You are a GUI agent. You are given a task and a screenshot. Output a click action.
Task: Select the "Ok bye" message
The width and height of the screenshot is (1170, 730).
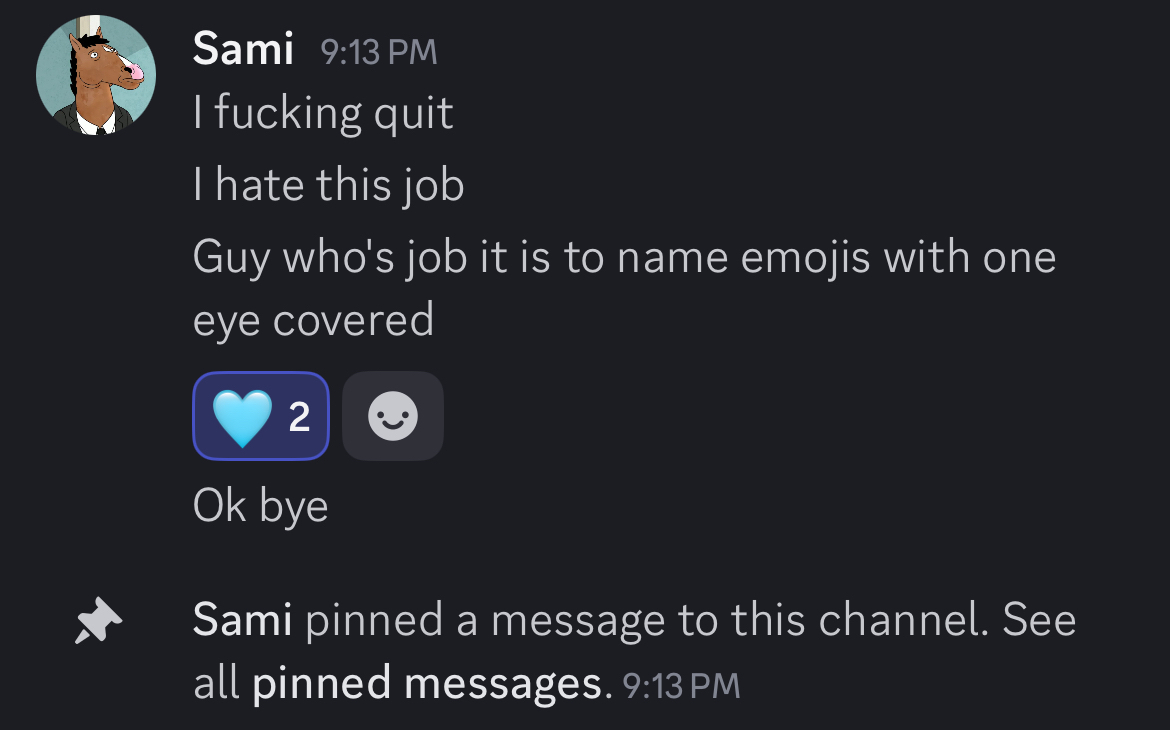pyautogui.click(x=260, y=506)
